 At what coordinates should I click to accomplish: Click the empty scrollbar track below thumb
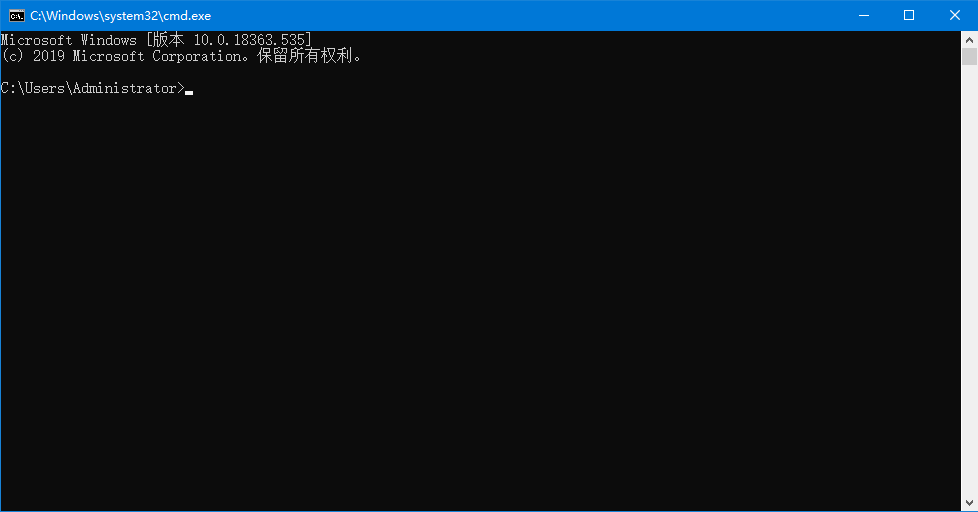click(969, 281)
